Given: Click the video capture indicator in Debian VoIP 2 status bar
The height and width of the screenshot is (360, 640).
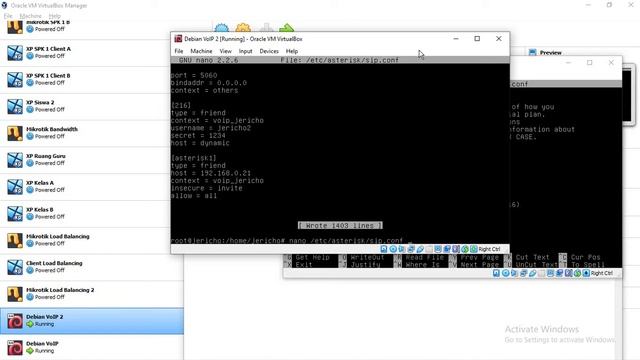Looking at the screenshot, I should point(447,249).
